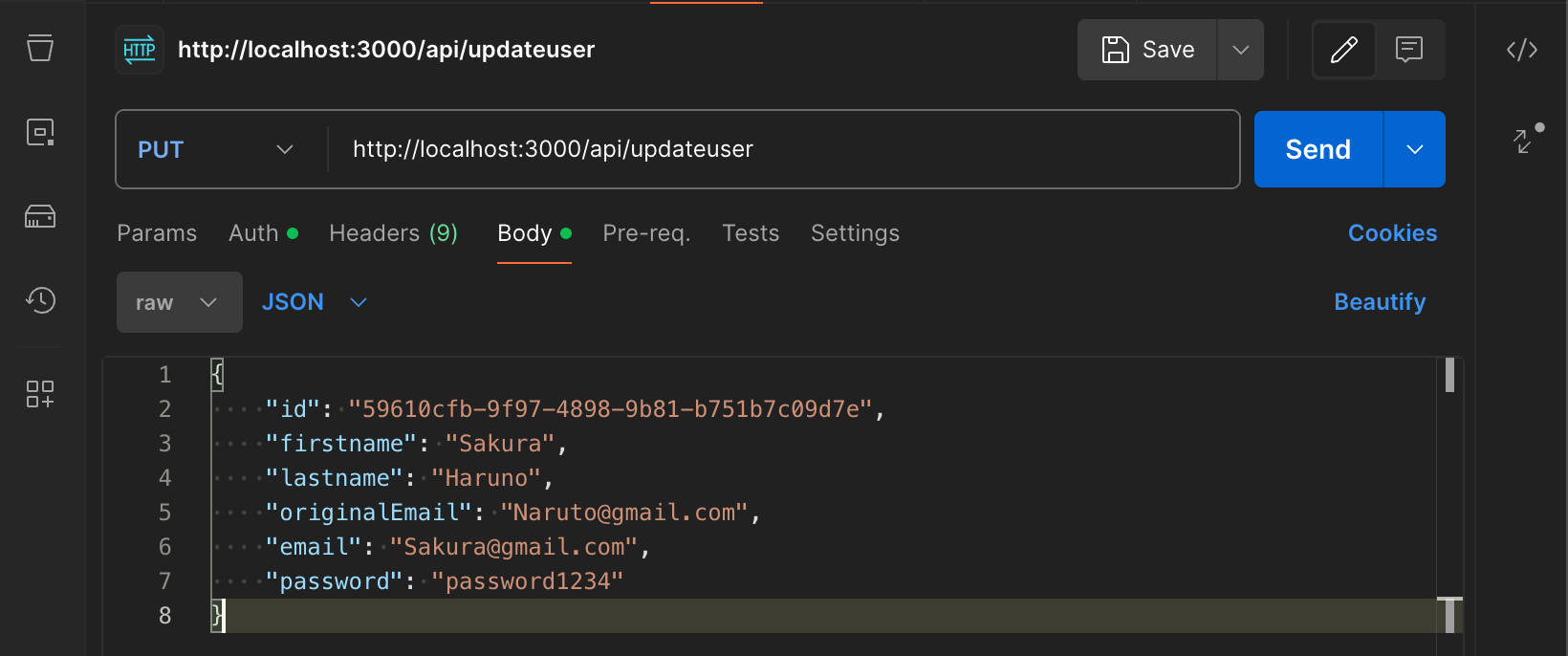Click the request URL input field
1568x656 pixels.
tap(784, 149)
